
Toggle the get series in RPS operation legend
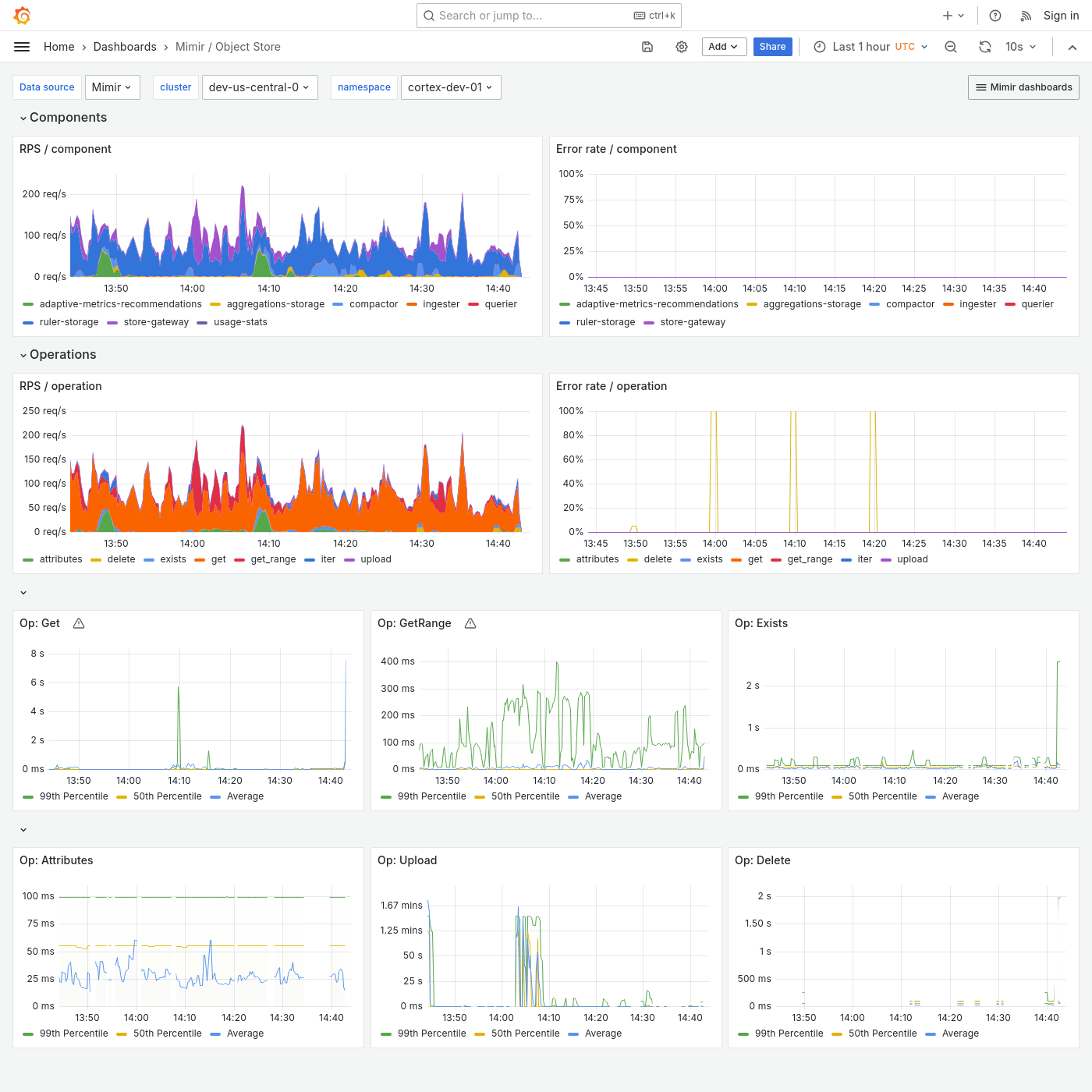[x=218, y=559]
